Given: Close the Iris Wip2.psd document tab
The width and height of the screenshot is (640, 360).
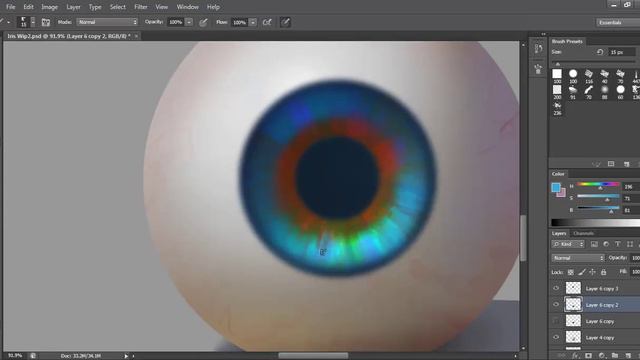Looking at the screenshot, I should pos(136,36).
